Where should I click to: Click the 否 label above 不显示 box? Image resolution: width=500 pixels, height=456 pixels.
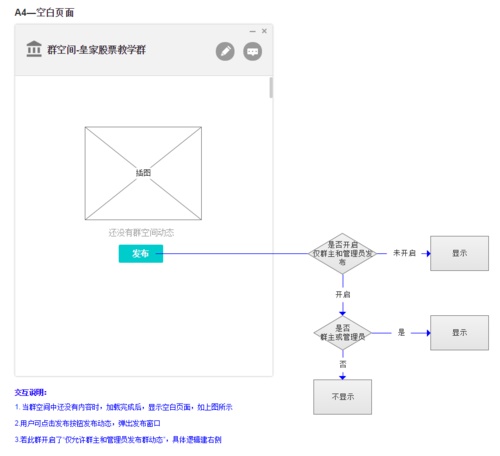(343, 364)
